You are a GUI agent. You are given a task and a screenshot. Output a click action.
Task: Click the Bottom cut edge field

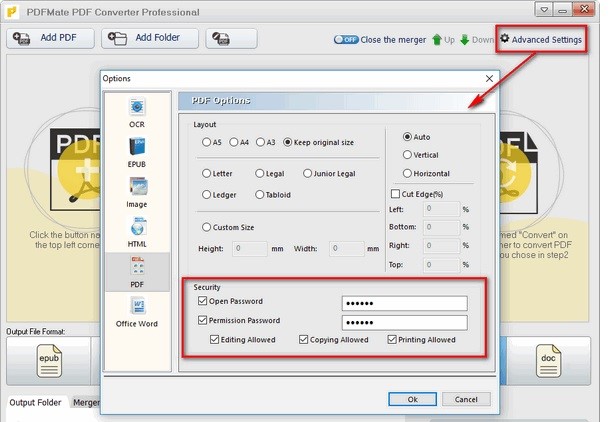(441, 227)
